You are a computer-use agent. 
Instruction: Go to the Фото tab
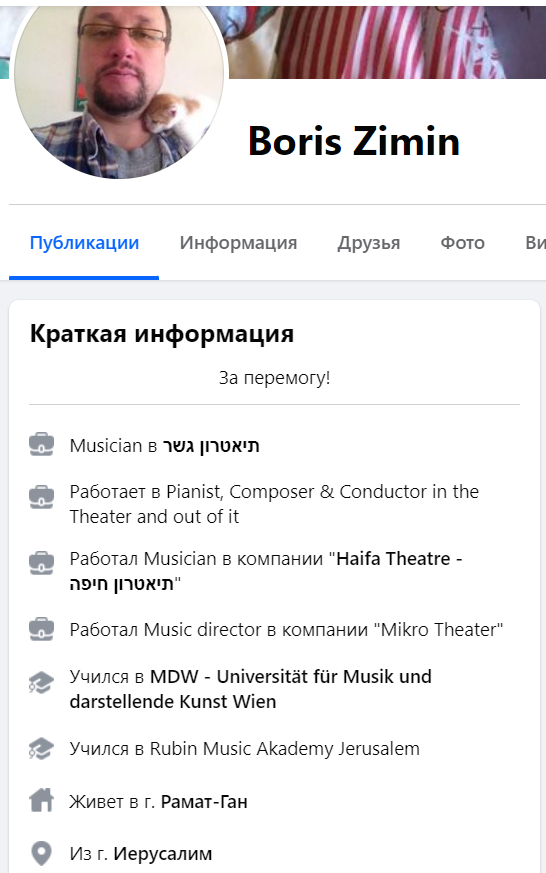(463, 243)
